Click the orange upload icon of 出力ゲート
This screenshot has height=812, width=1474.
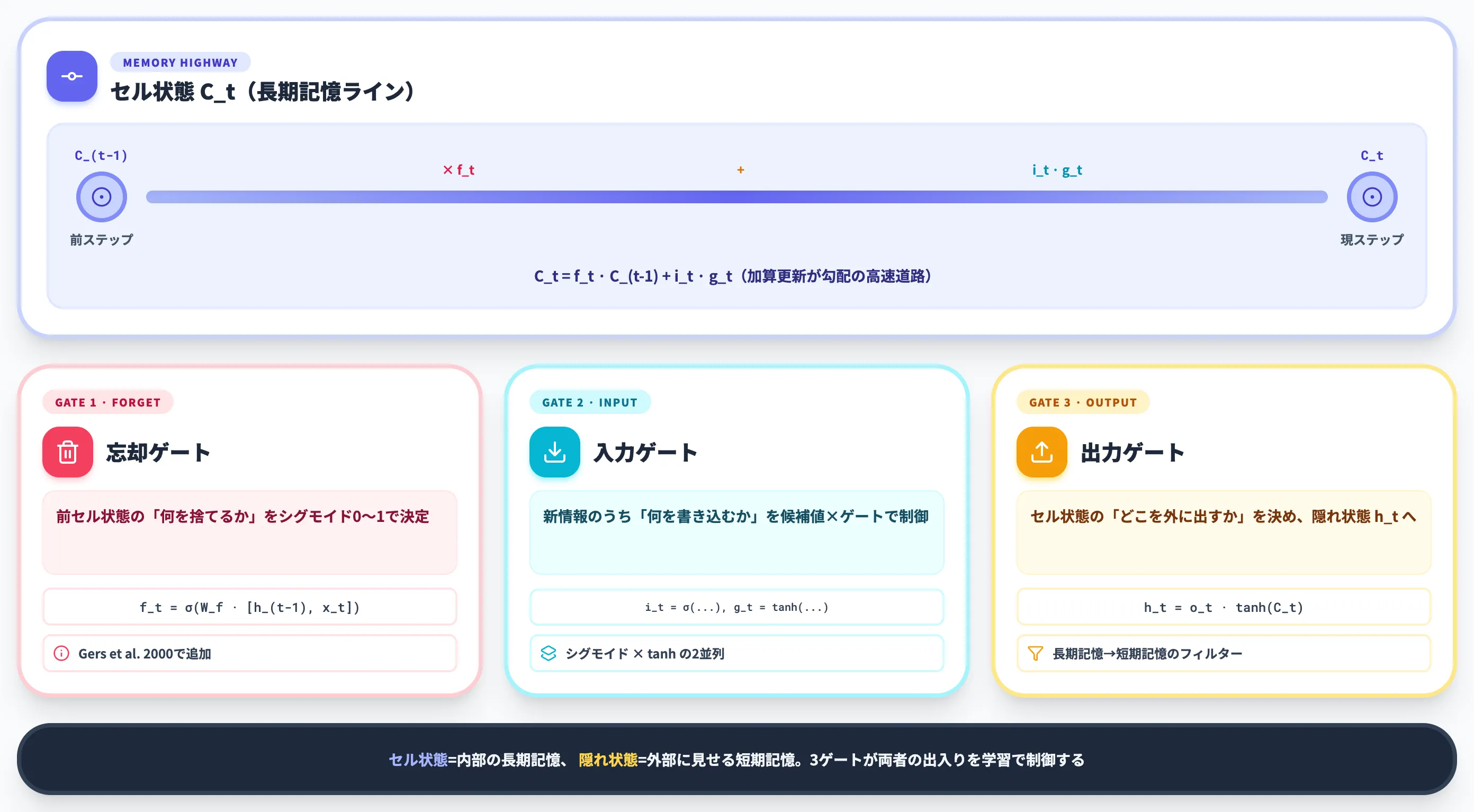point(1041,452)
